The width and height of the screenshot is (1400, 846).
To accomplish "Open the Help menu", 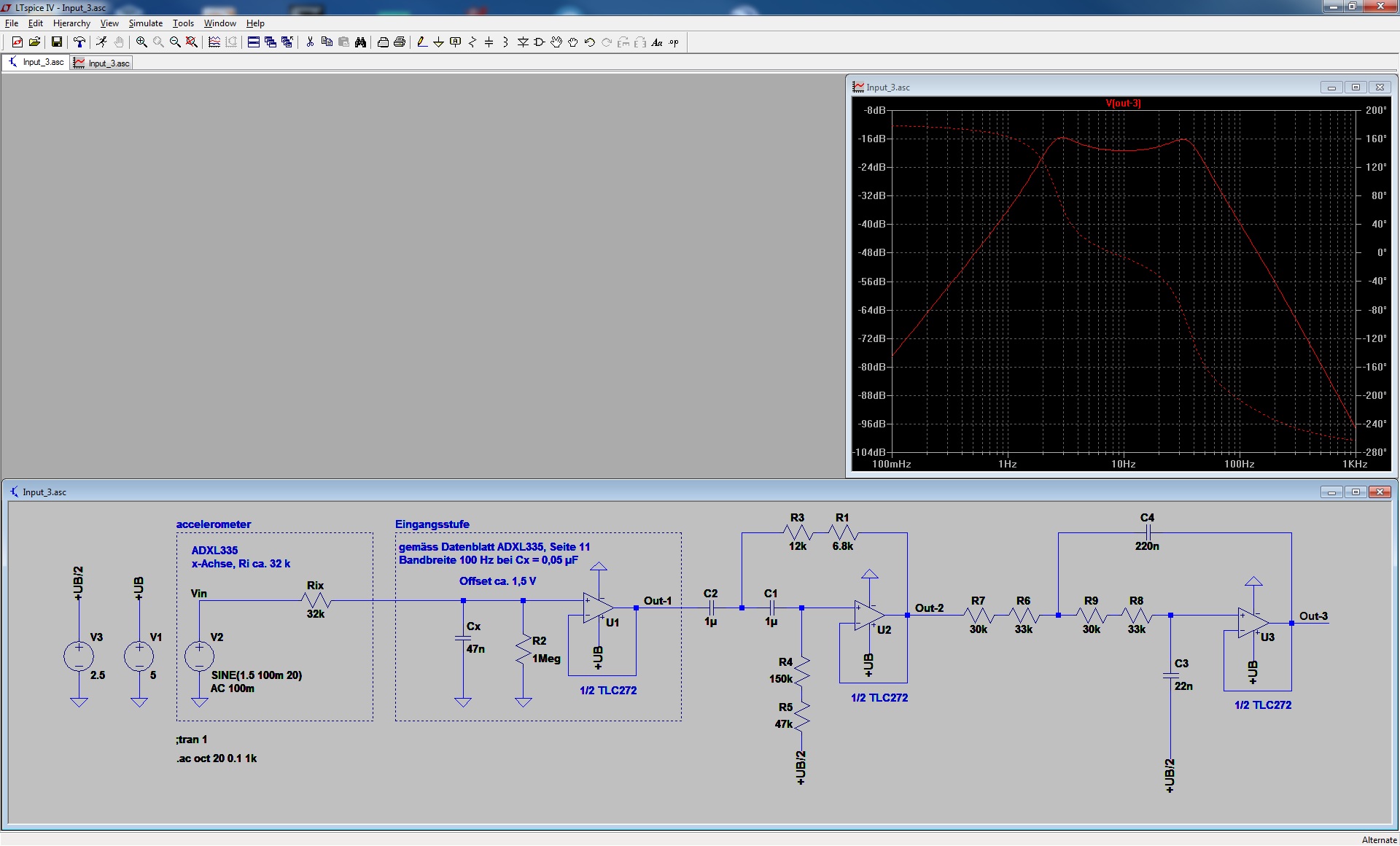I will [x=255, y=23].
